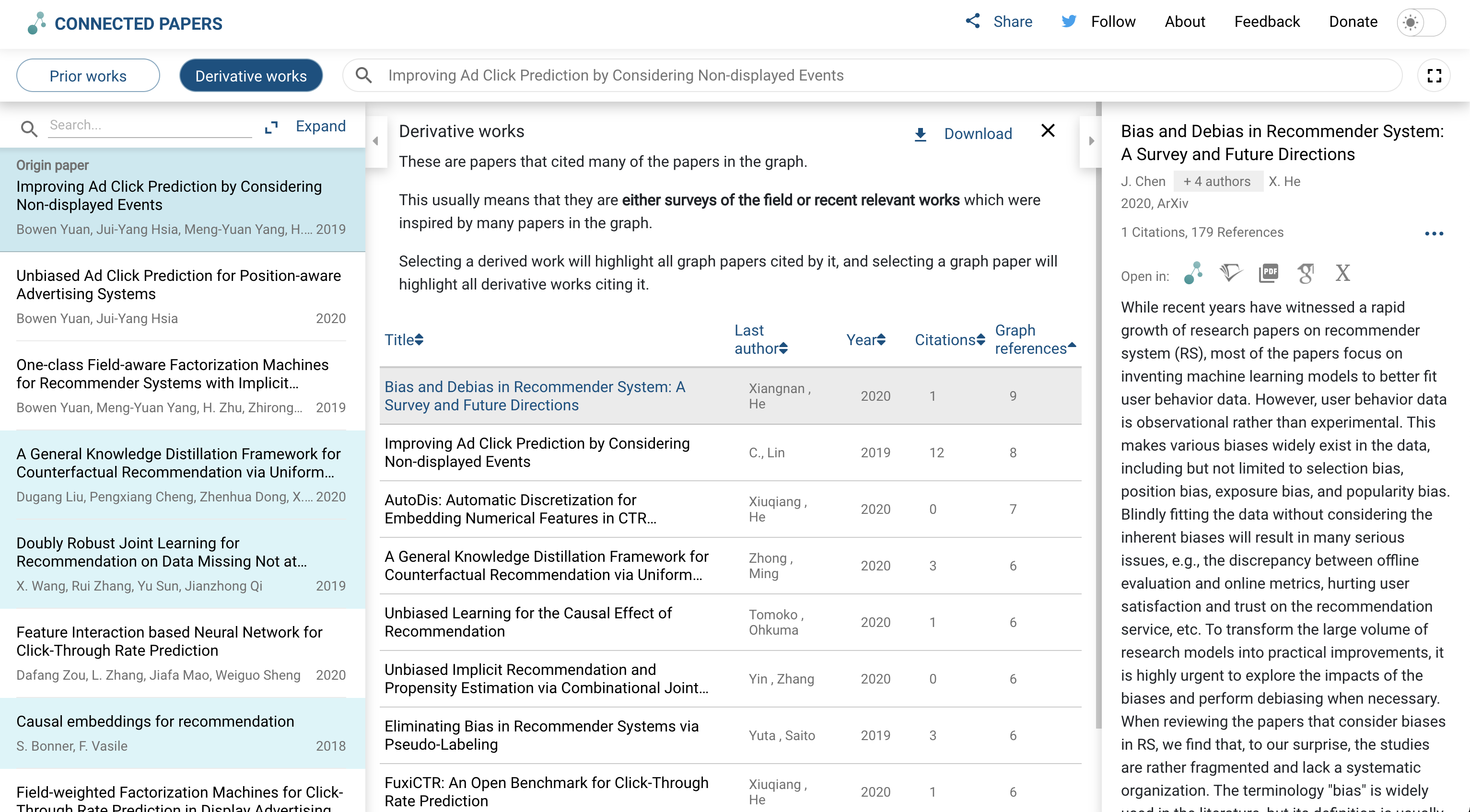Screen dimensions: 1470x812
Task: Expand the + 4 authors chip
Action: [1217, 182]
